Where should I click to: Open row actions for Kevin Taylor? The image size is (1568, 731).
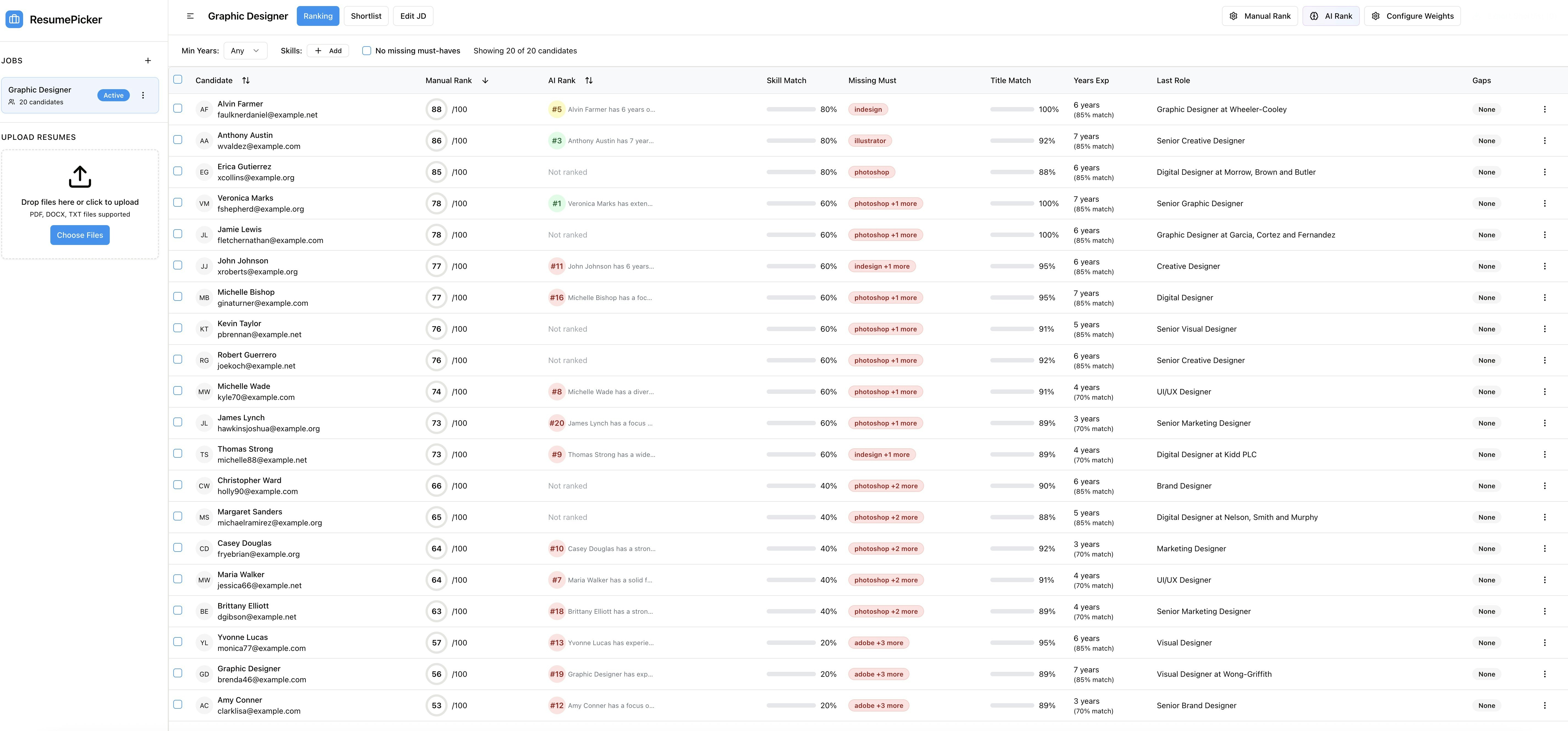1544,329
